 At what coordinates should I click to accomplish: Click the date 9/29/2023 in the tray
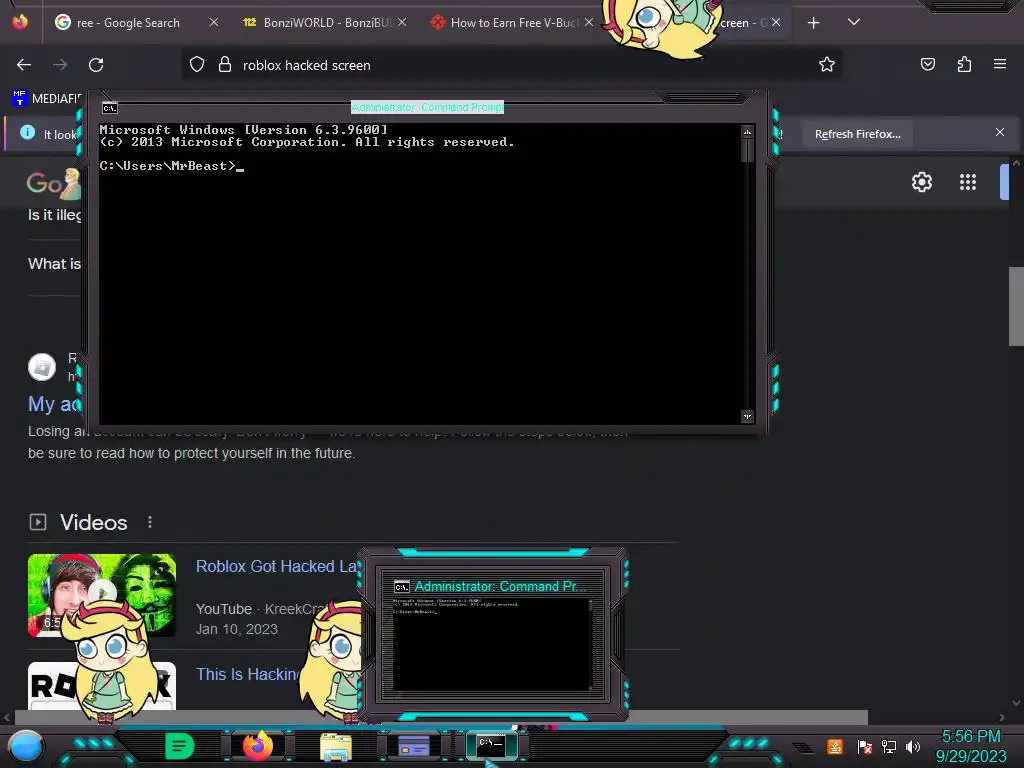pyautogui.click(x=971, y=756)
